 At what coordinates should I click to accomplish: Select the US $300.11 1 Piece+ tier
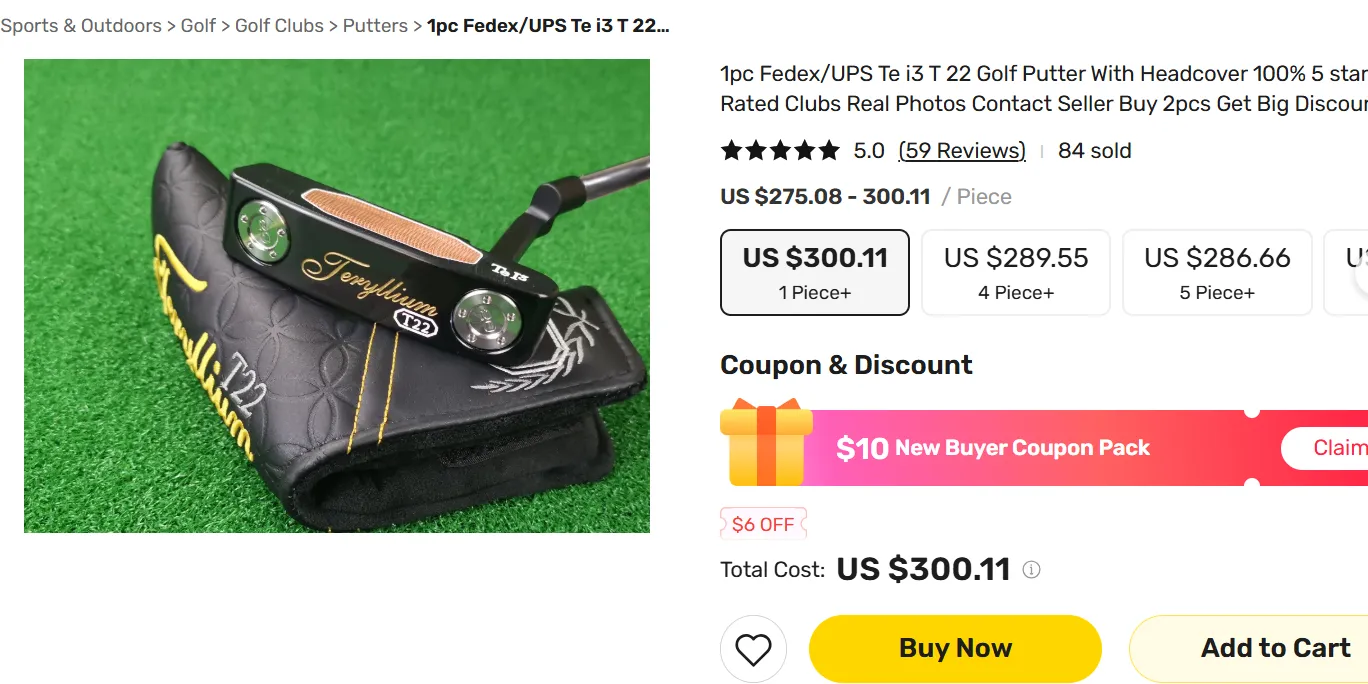815,272
